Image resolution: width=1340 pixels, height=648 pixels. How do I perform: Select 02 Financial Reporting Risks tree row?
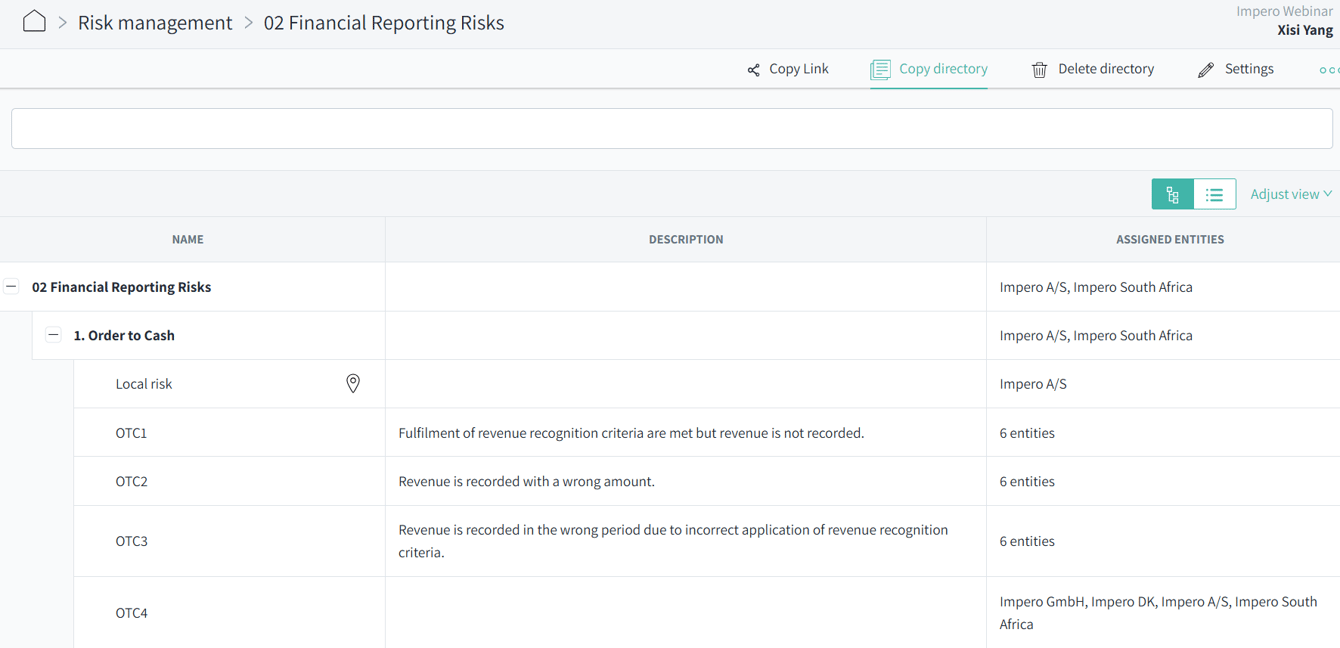(x=121, y=287)
